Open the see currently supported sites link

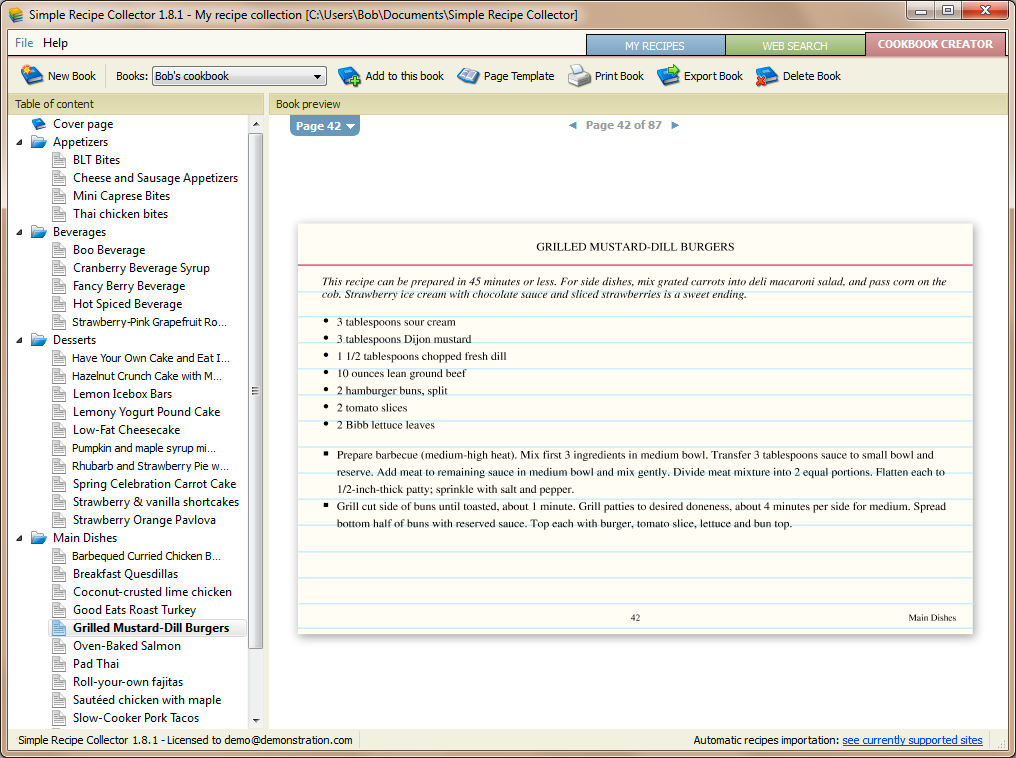(912, 740)
